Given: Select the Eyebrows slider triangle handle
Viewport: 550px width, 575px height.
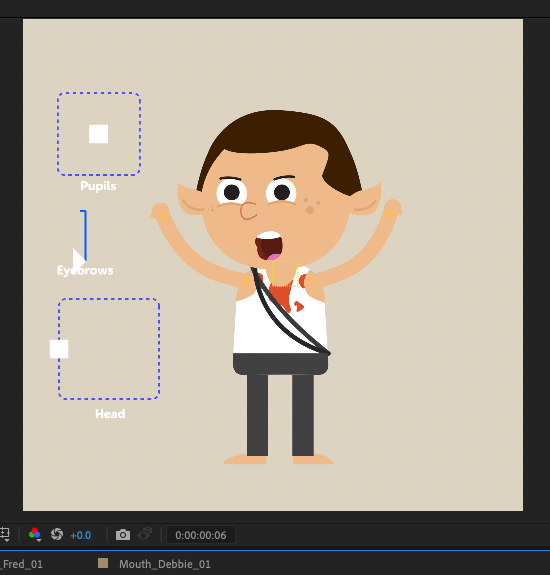Looking at the screenshot, I should tap(78, 260).
